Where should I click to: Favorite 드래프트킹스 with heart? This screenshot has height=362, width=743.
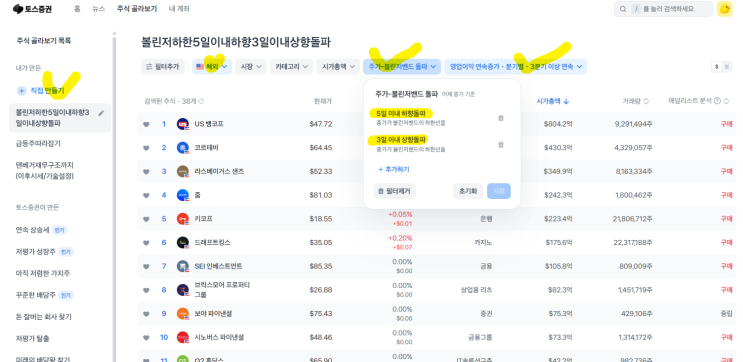coord(146,243)
